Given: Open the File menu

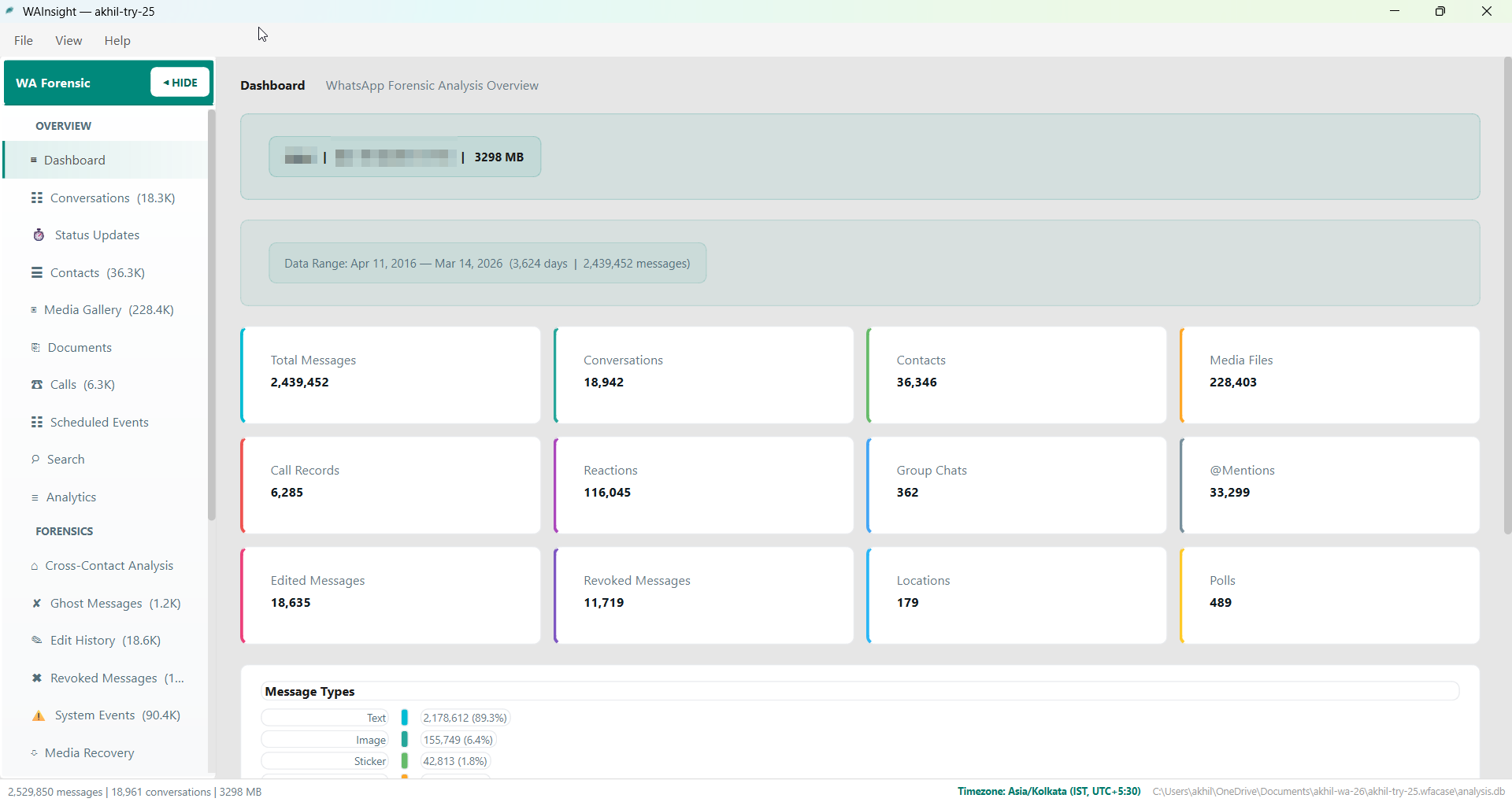Looking at the screenshot, I should click(x=24, y=41).
